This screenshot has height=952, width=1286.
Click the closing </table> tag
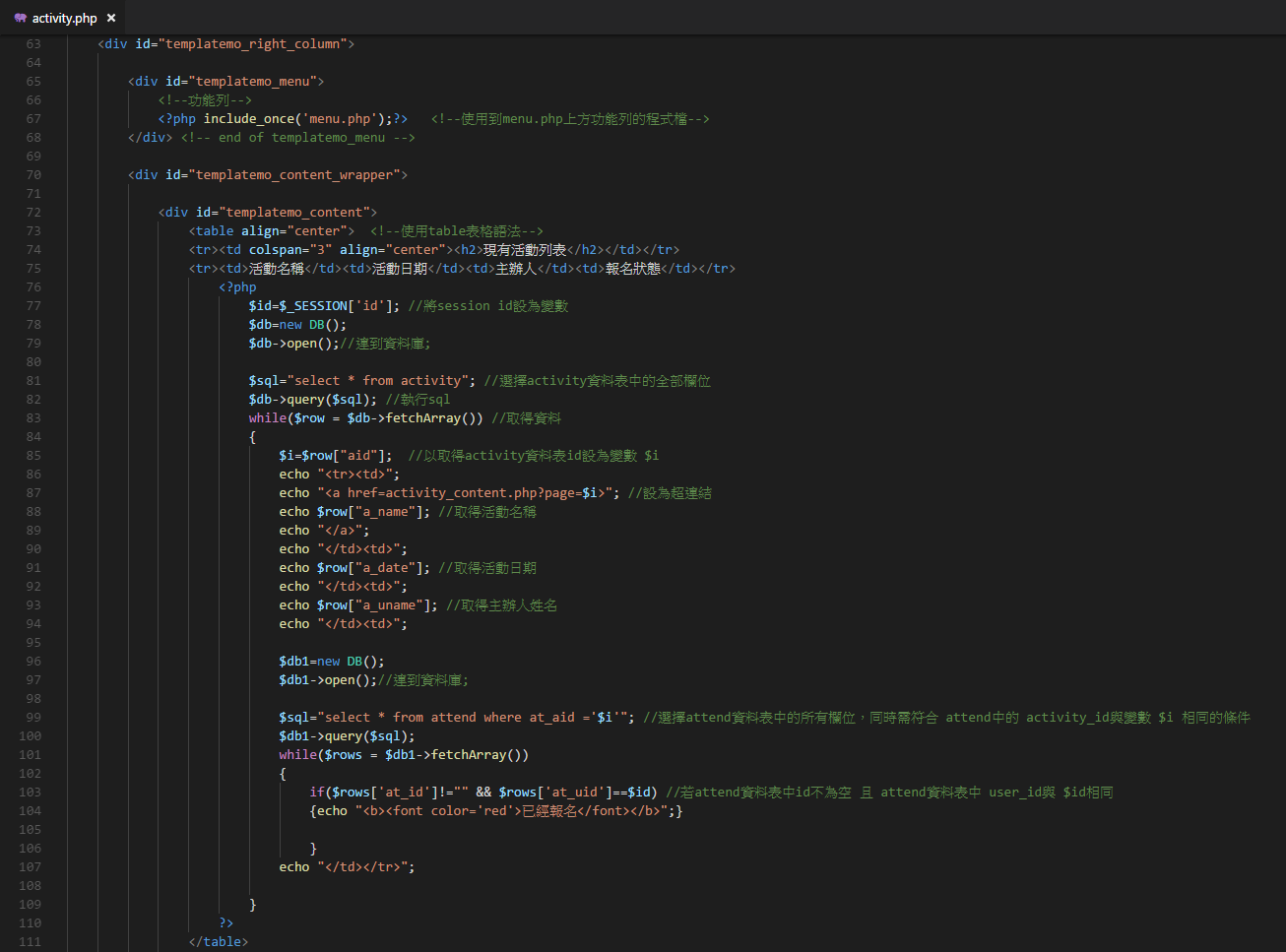219,942
